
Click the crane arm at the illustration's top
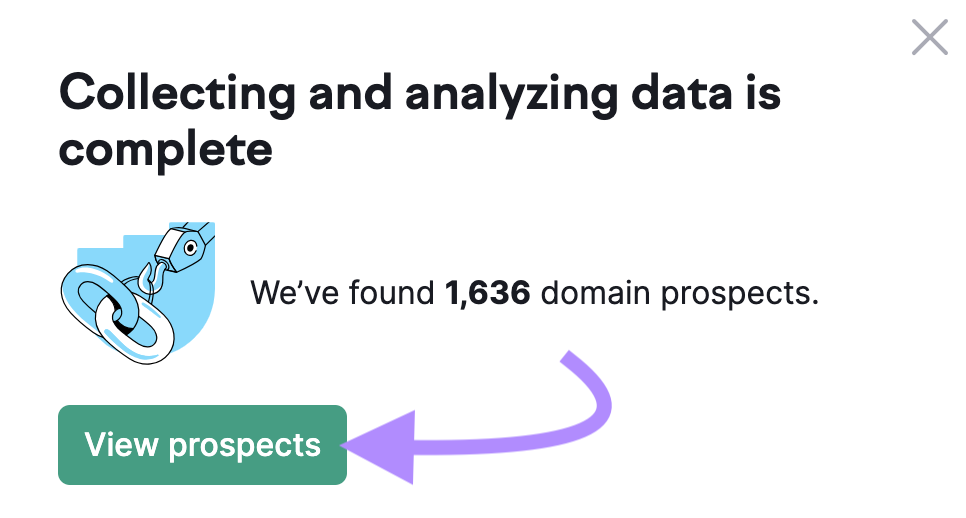pyautogui.click(x=188, y=241)
